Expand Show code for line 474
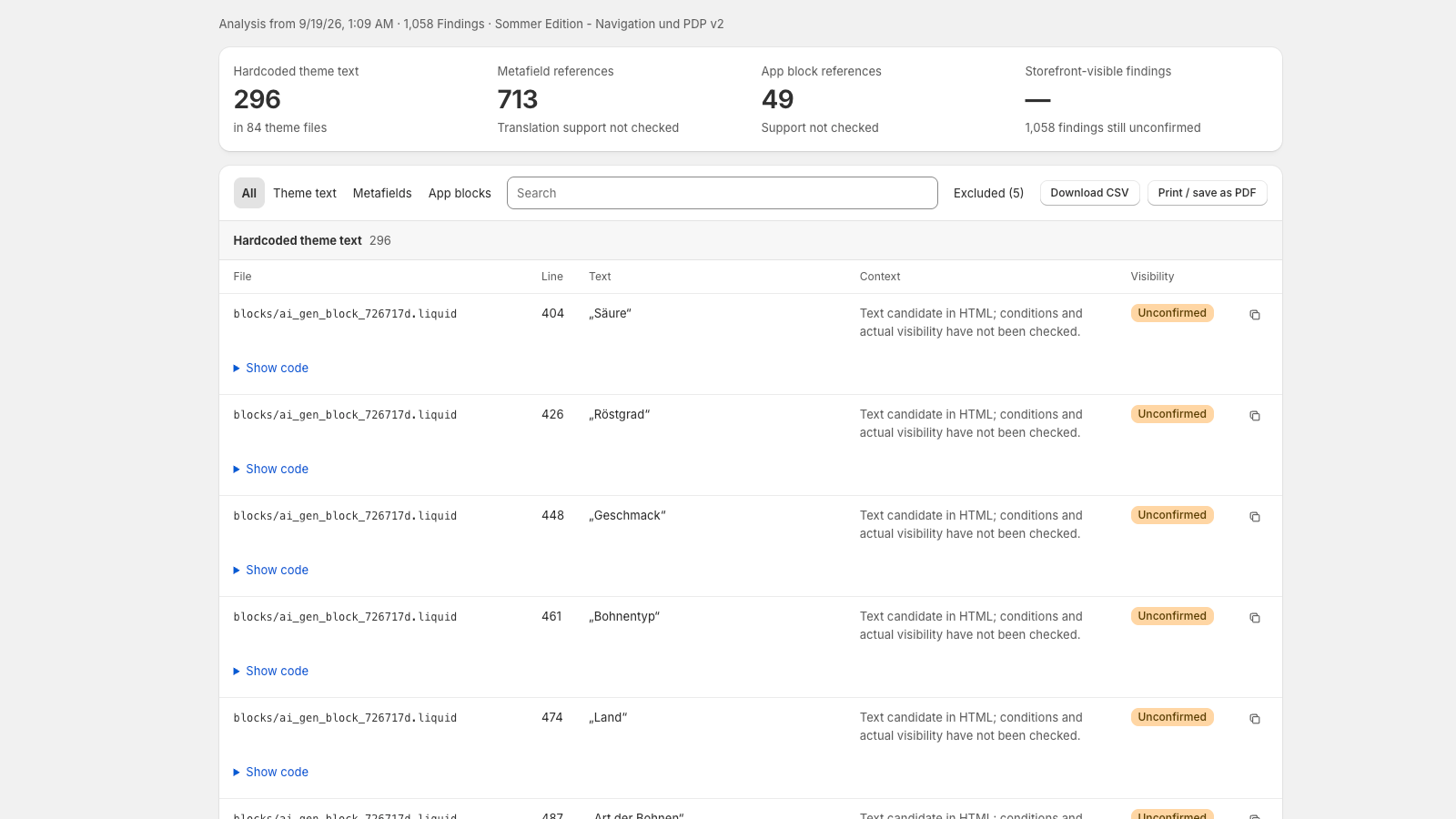This screenshot has height=819, width=1456. 271,772
